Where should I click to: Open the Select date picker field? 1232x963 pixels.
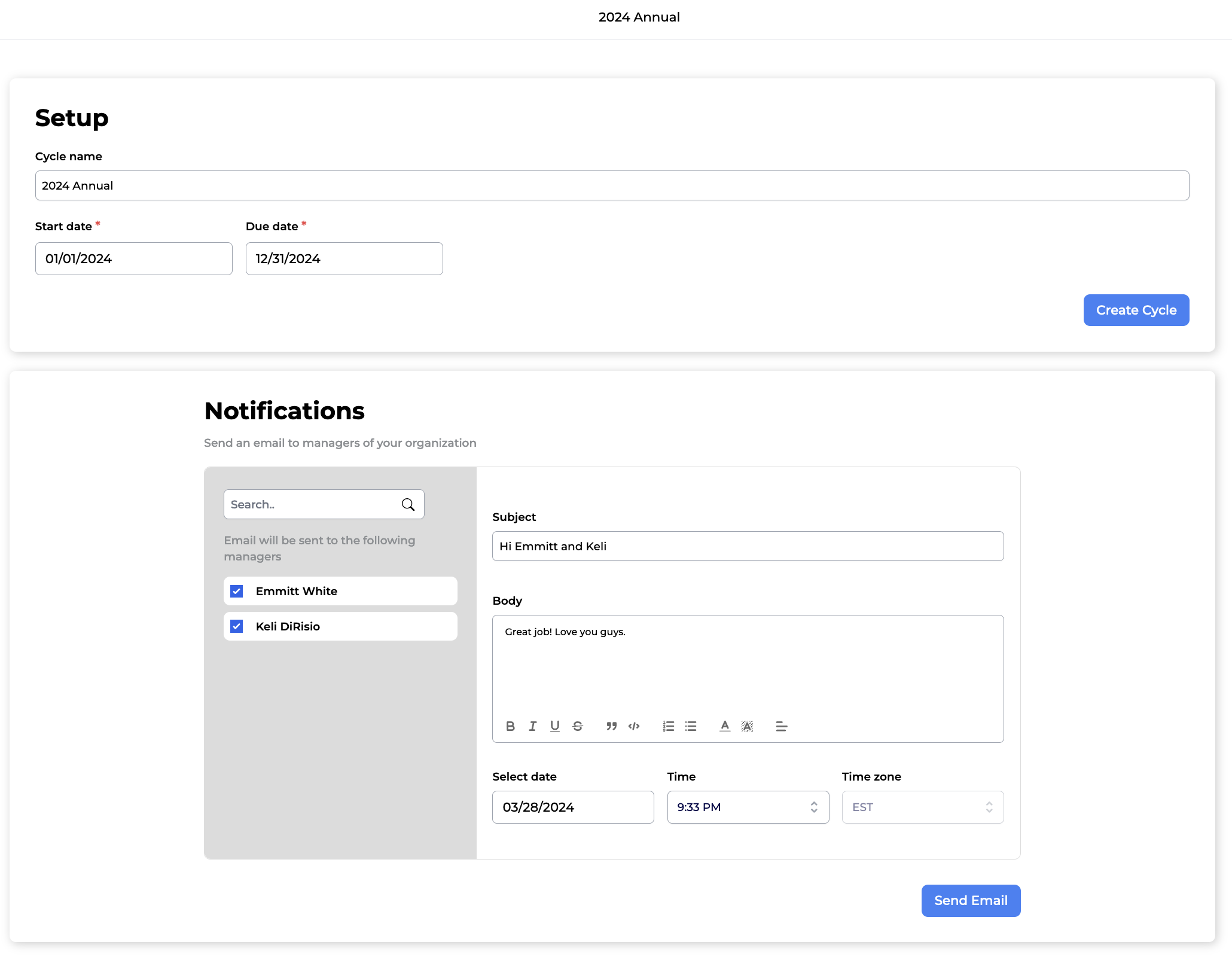pos(572,807)
